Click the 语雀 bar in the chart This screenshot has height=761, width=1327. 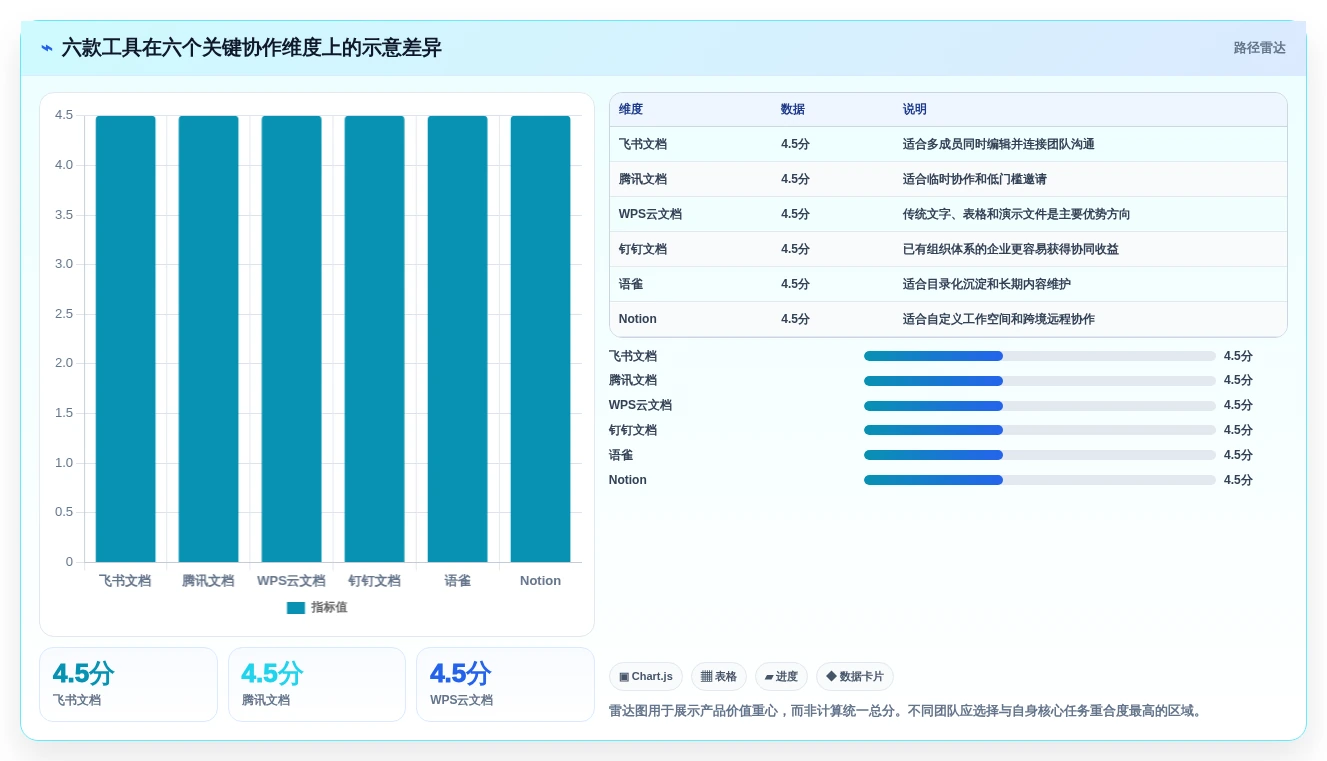(458, 339)
